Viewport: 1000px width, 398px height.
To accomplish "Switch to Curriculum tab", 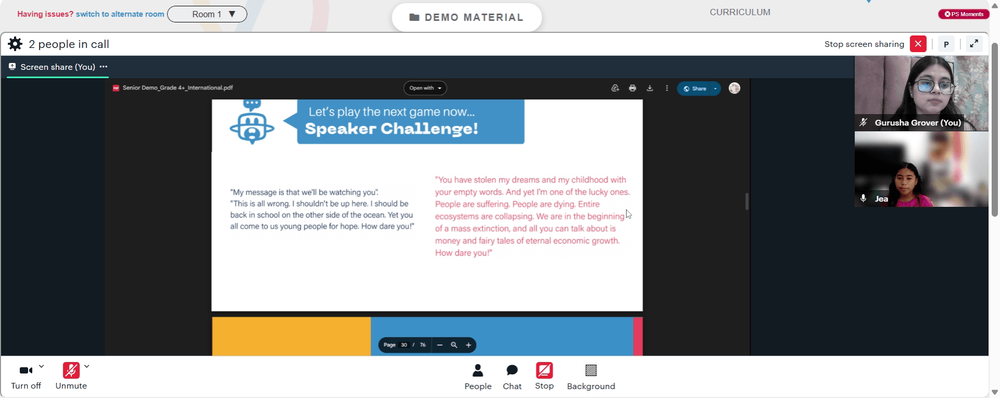I will coord(740,12).
